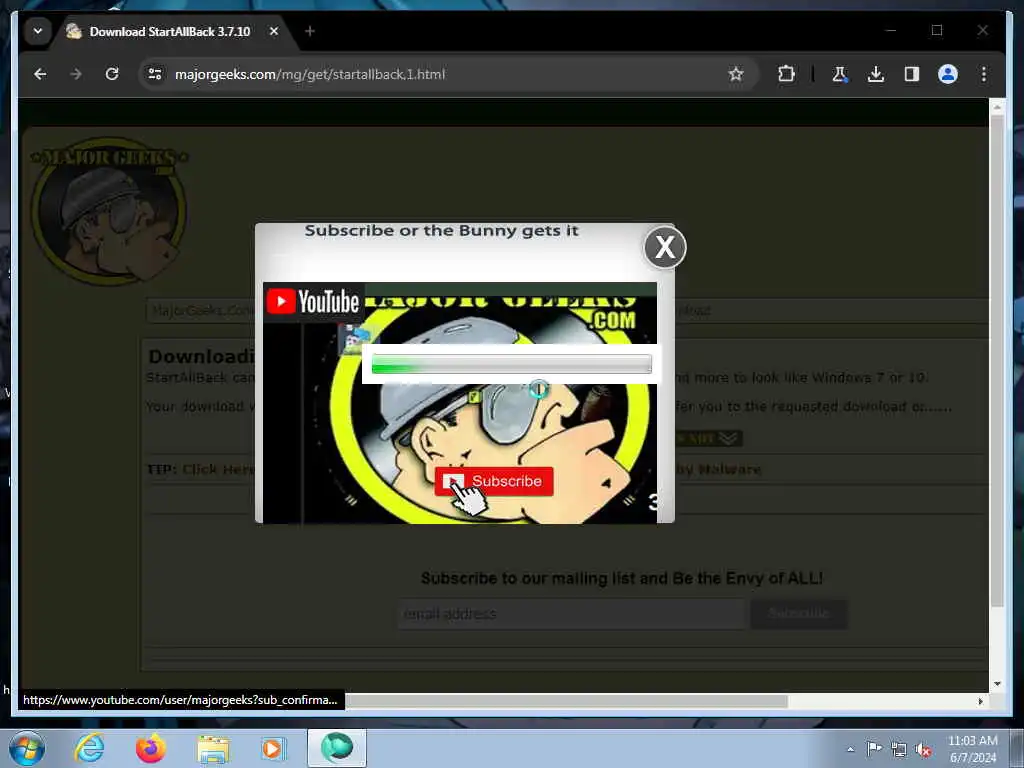Open the YouTube logo in the popup
1024x768 pixels.
tap(313, 302)
